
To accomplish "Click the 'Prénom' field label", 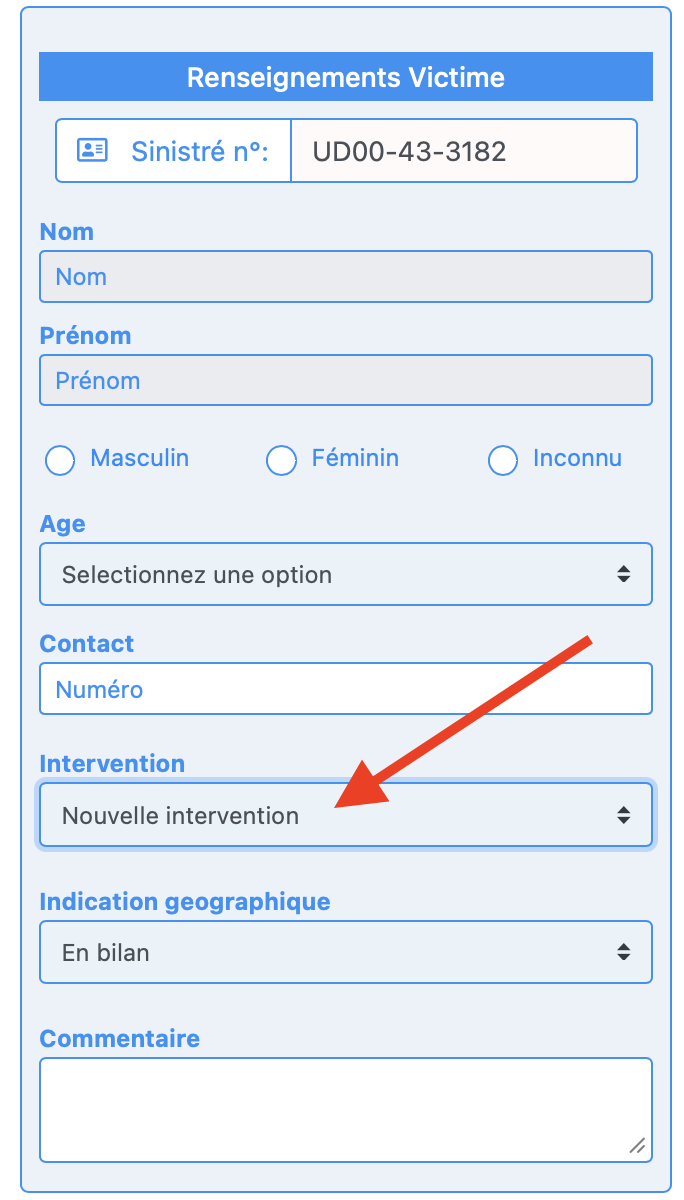I will point(85,336).
